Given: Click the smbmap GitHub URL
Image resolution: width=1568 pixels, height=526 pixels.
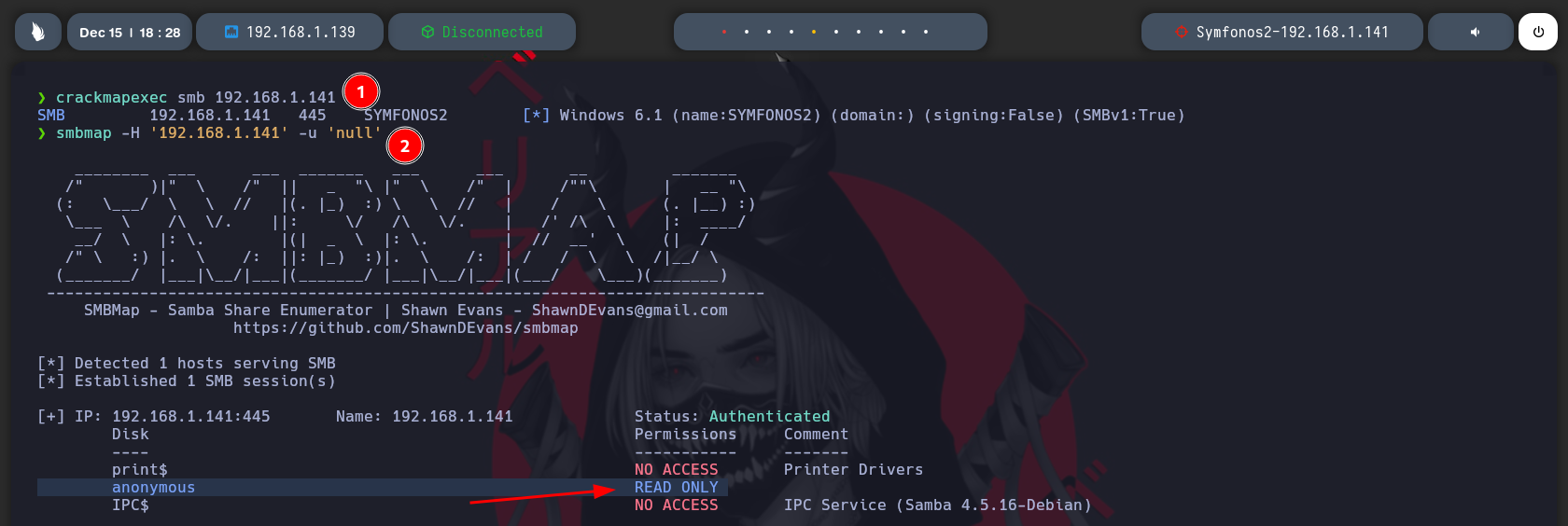Looking at the screenshot, I should coord(405,327).
